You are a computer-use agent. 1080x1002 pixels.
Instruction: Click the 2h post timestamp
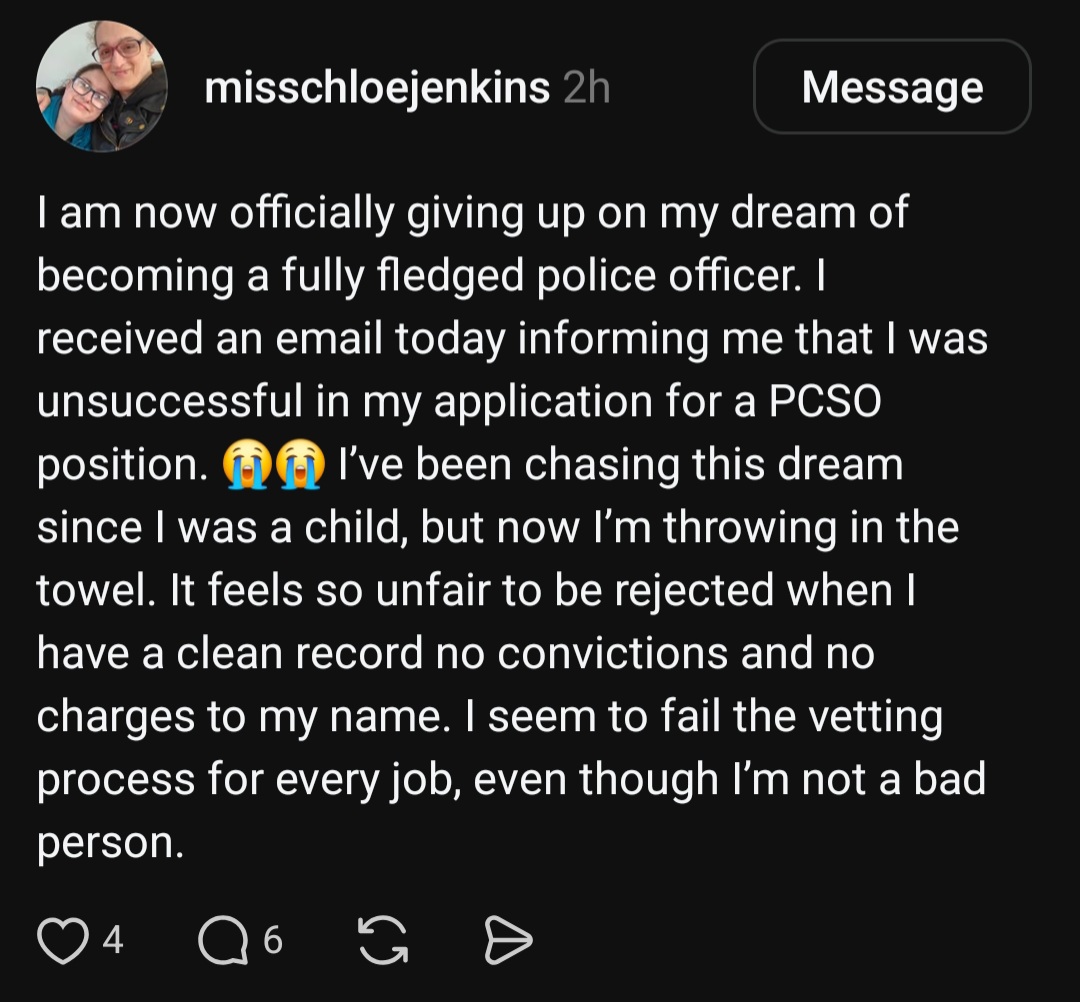[587, 88]
